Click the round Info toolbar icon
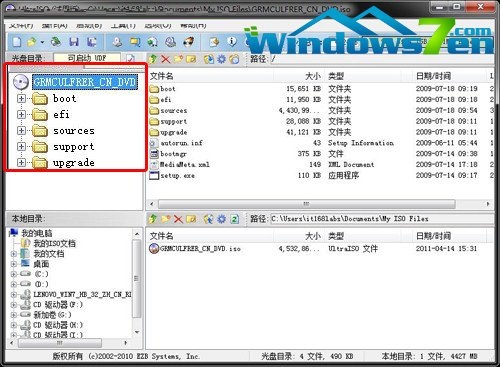Image resolution: width=500 pixels, height=367 pixels. point(232,41)
